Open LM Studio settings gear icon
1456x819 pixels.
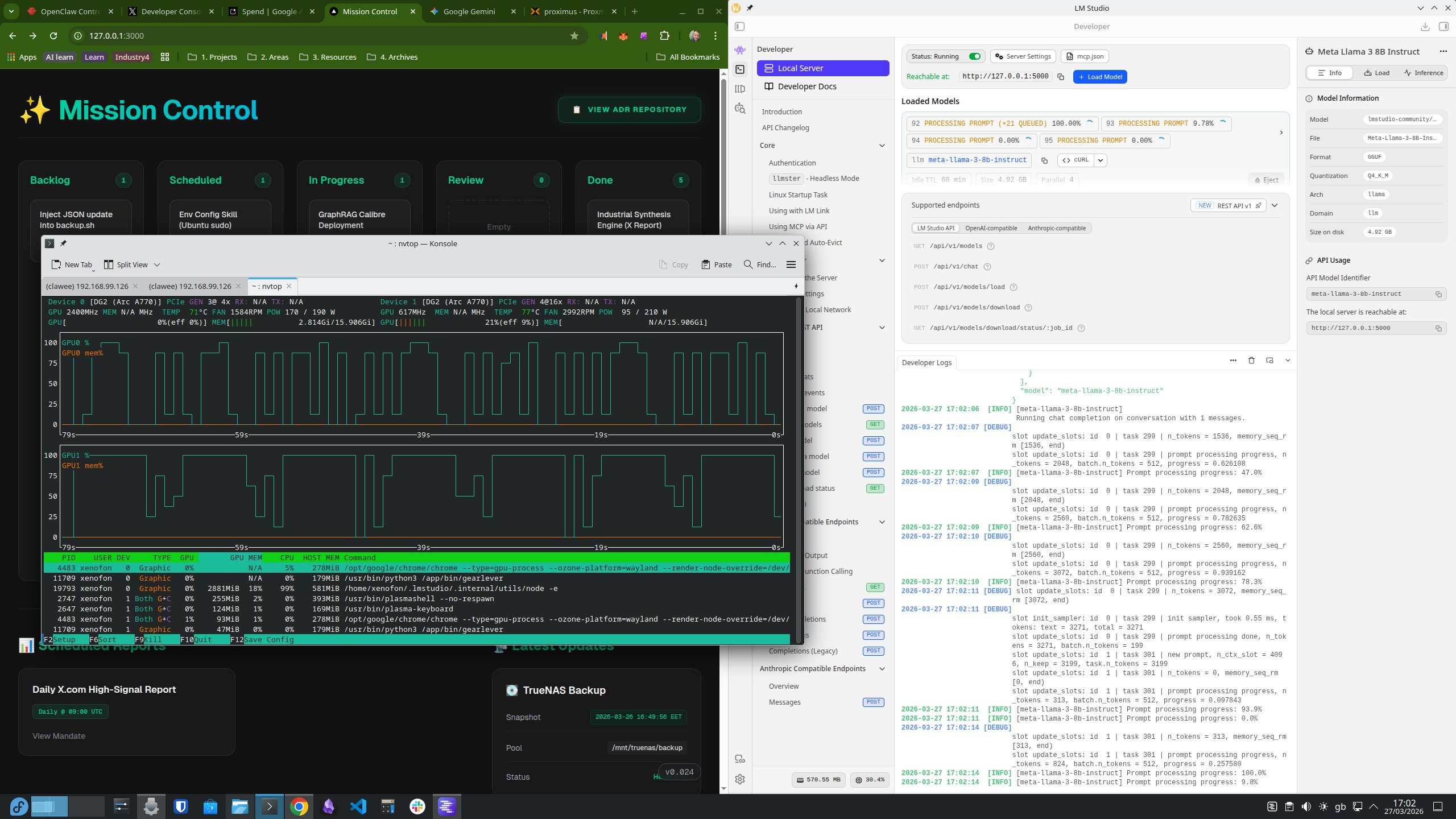click(x=739, y=779)
